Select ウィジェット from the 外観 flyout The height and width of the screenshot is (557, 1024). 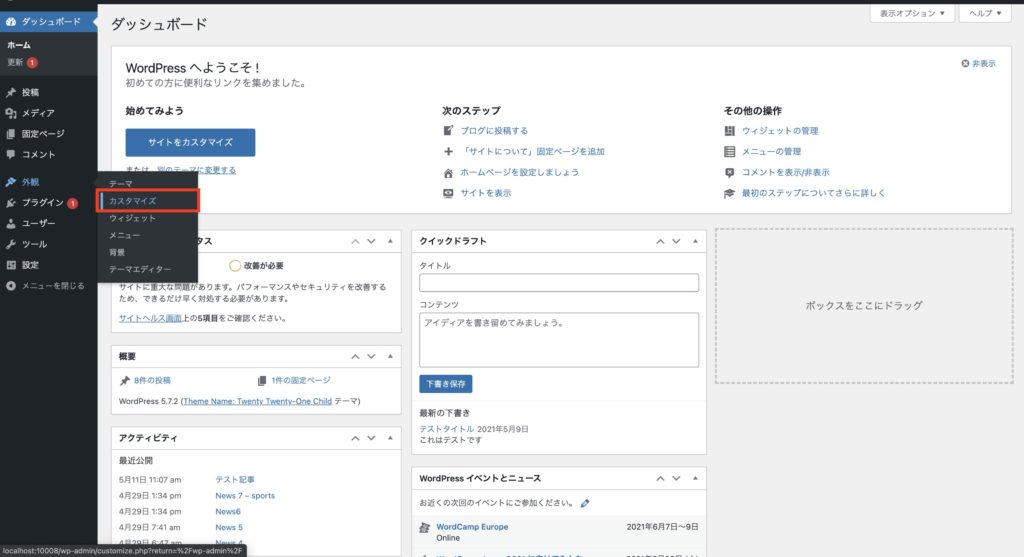click(x=133, y=218)
